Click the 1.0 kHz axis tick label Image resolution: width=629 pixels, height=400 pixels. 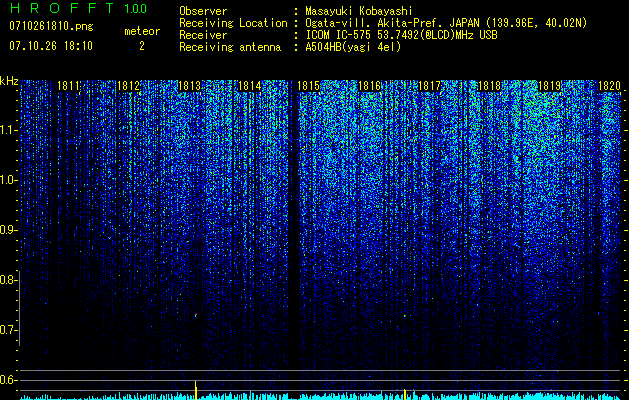(x=8, y=180)
